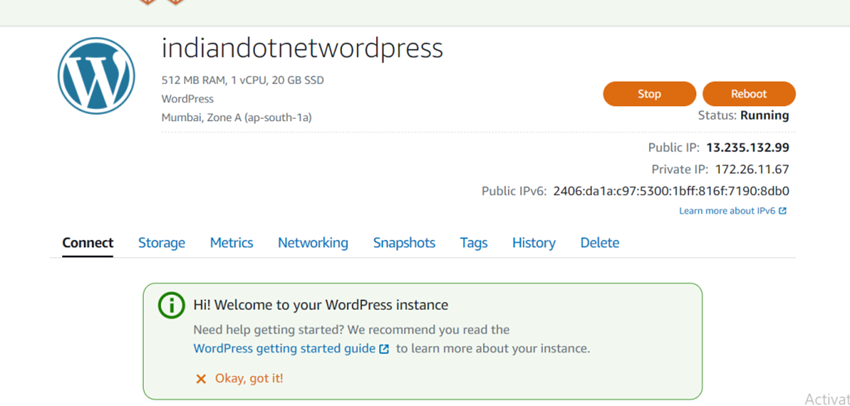Screen dimensions: 850x406
Task: Go to the Networking tab
Action: pyautogui.click(x=313, y=243)
